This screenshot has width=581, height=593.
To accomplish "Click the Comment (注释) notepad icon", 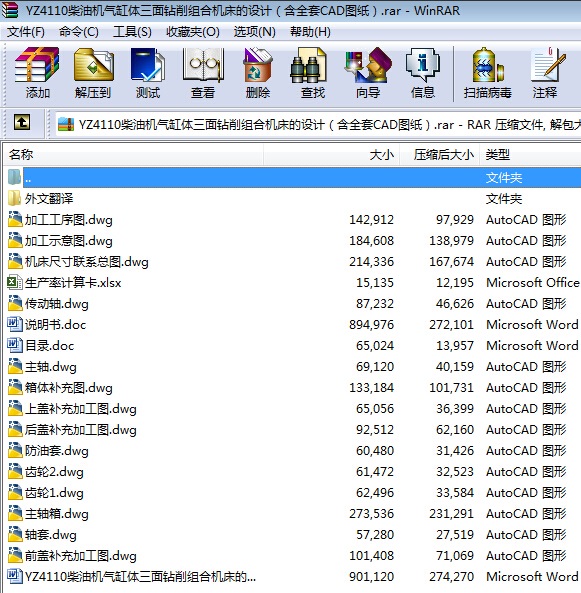I will [x=547, y=65].
